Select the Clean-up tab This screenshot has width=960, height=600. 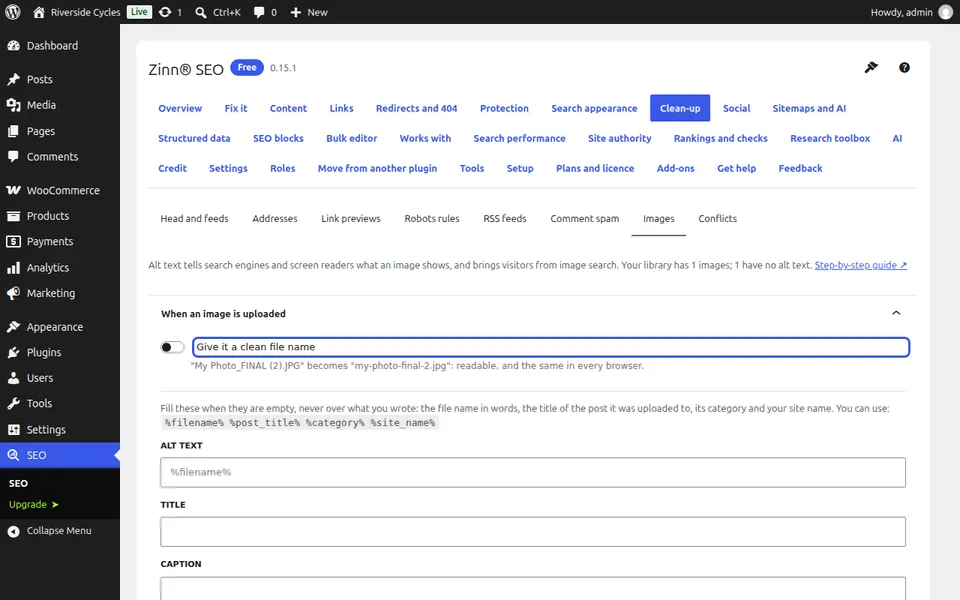pos(680,108)
